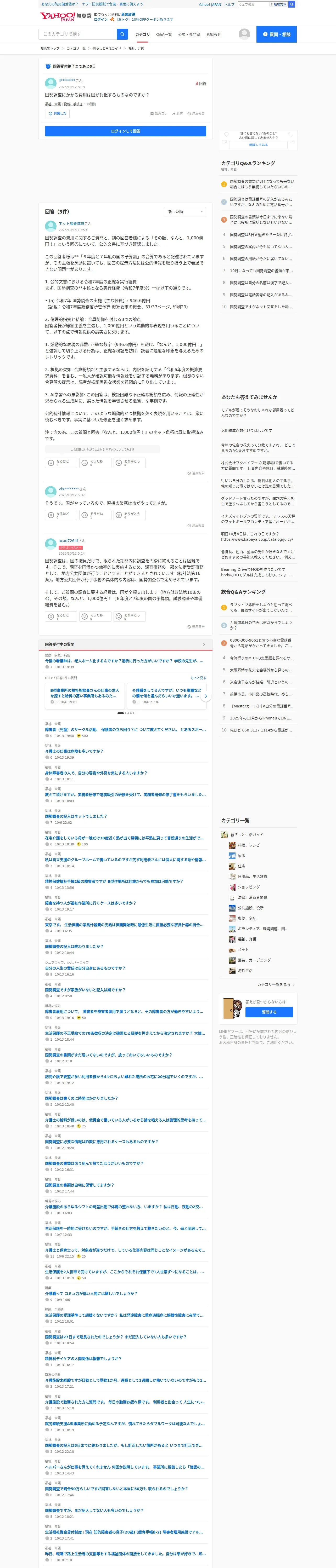336x1568 pixels.
Task: Open the Q&A一覧 tab
Action: pyautogui.click(x=164, y=35)
